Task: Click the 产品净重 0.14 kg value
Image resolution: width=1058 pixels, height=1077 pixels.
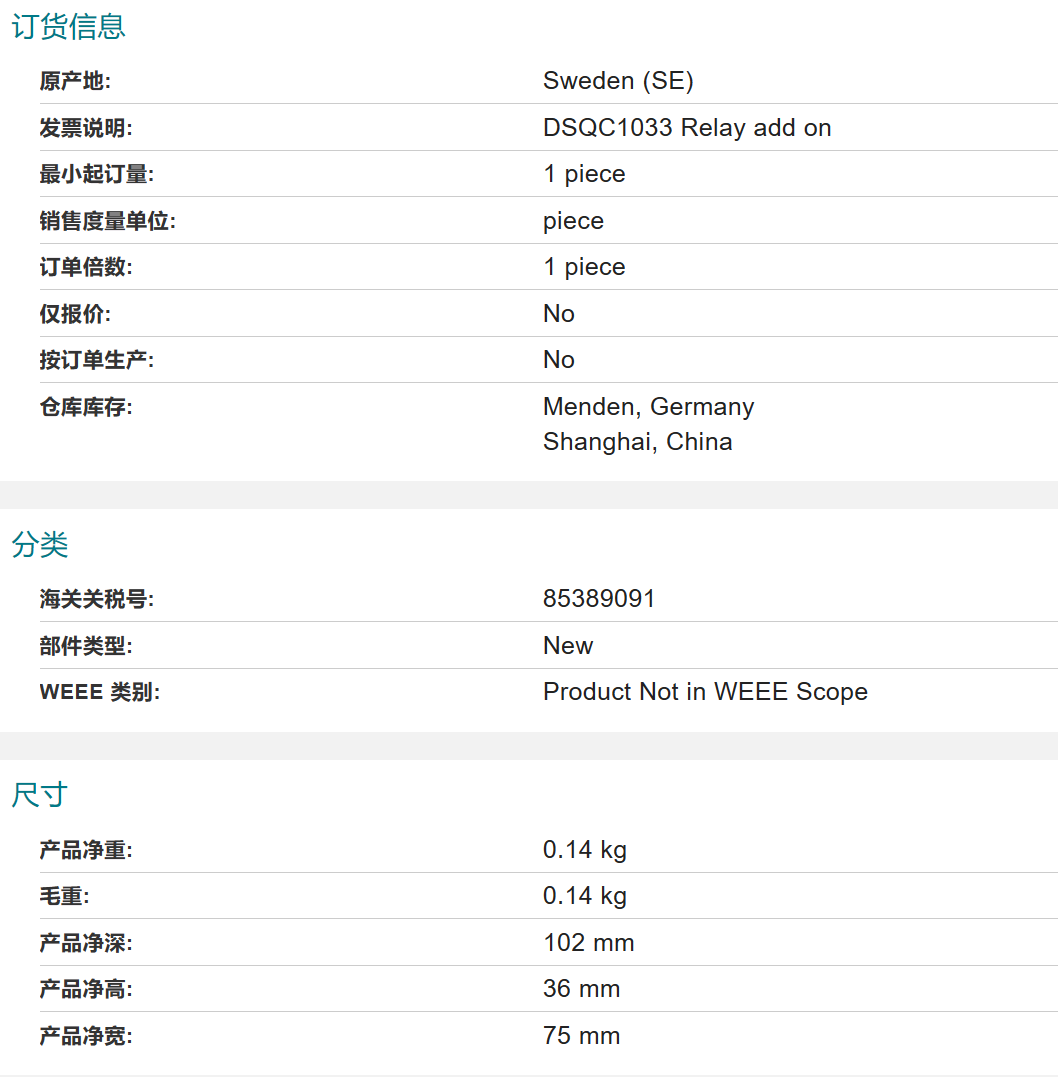Action: point(585,850)
